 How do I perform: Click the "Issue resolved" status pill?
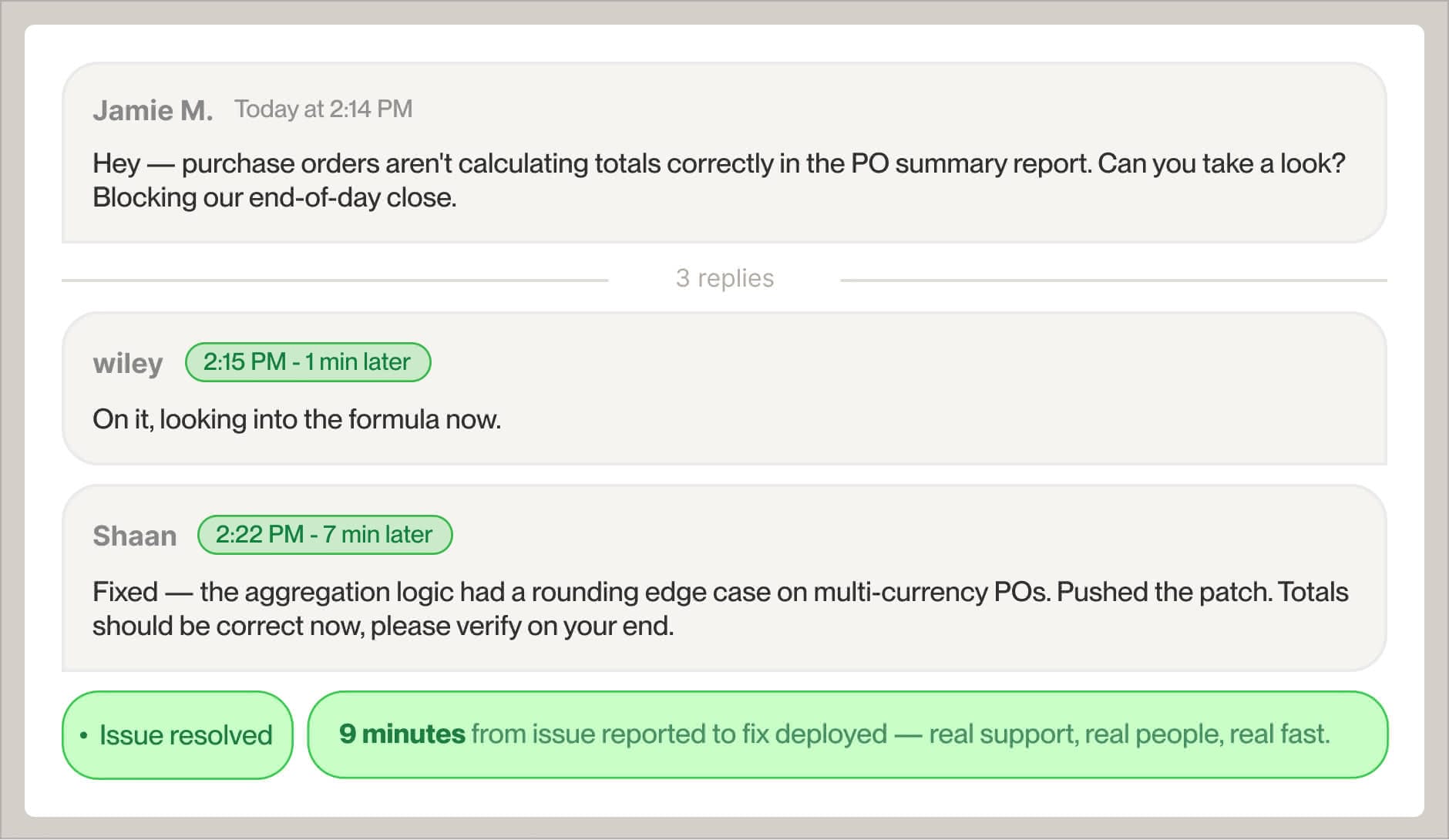point(177,735)
